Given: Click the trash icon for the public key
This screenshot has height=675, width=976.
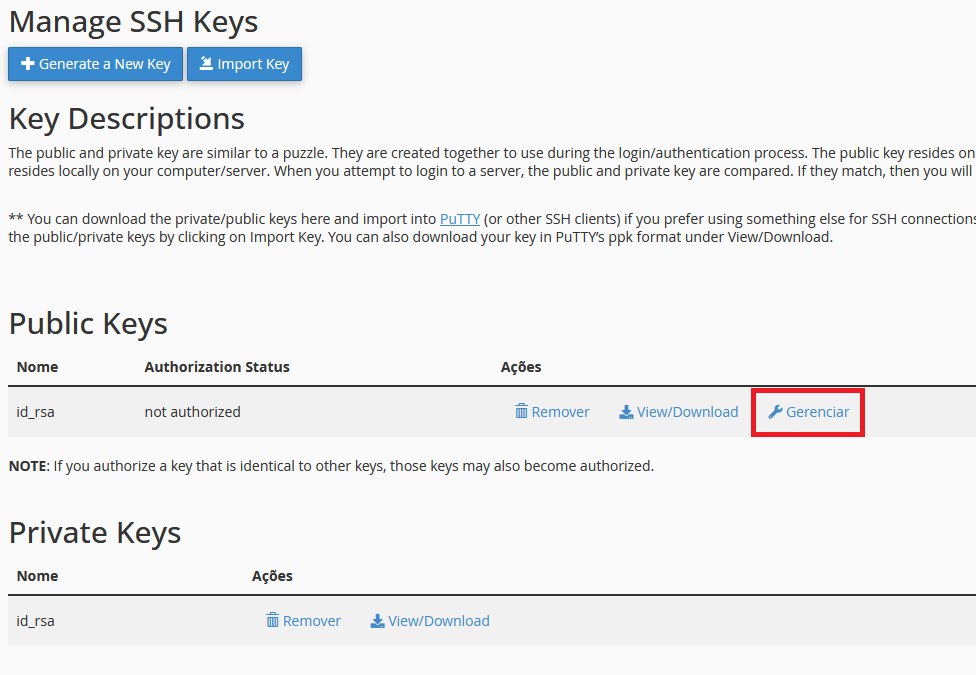Looking at the screenshot, I should (x=521, y=412).
